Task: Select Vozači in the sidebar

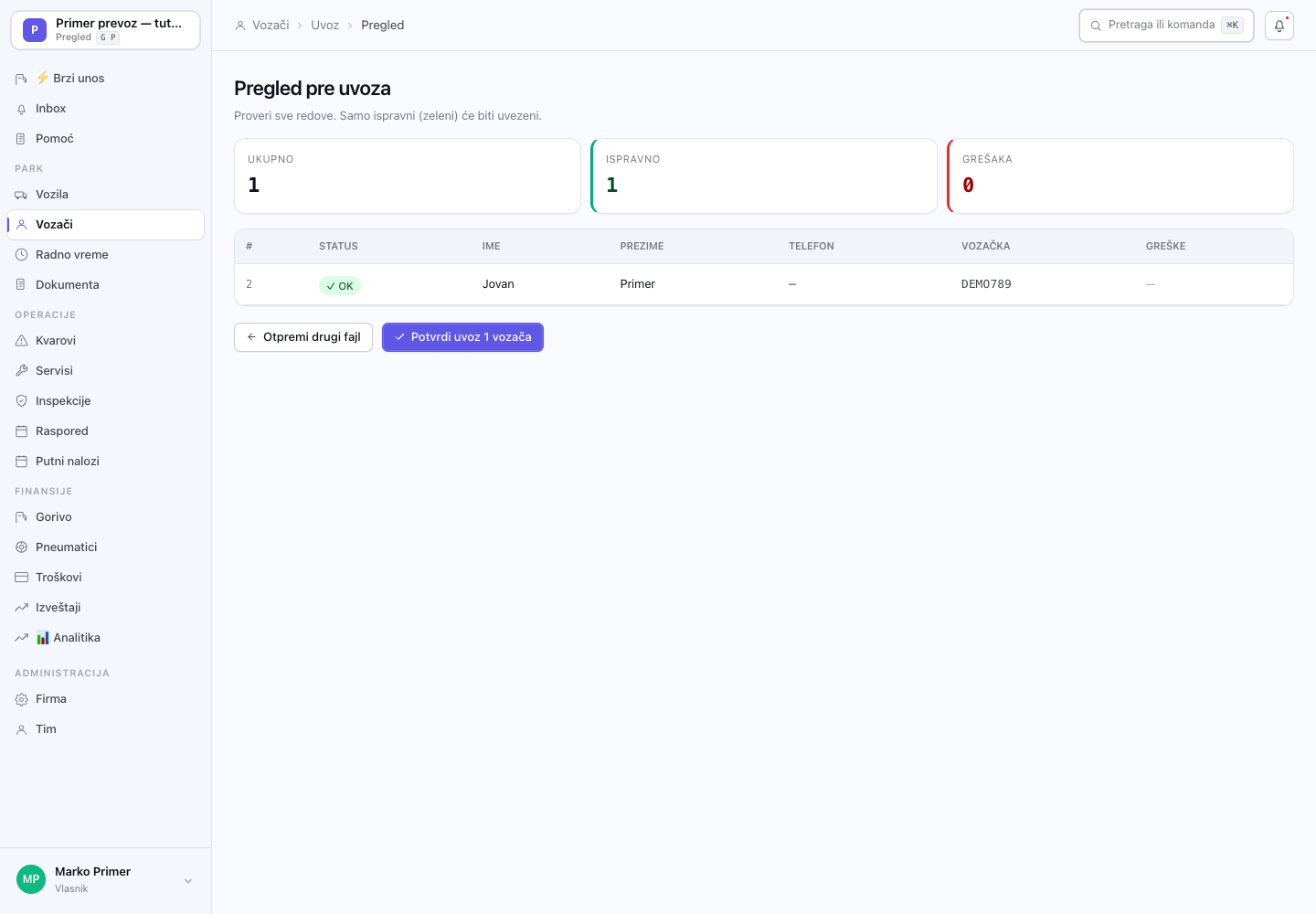Action: (x=105, y=225)
